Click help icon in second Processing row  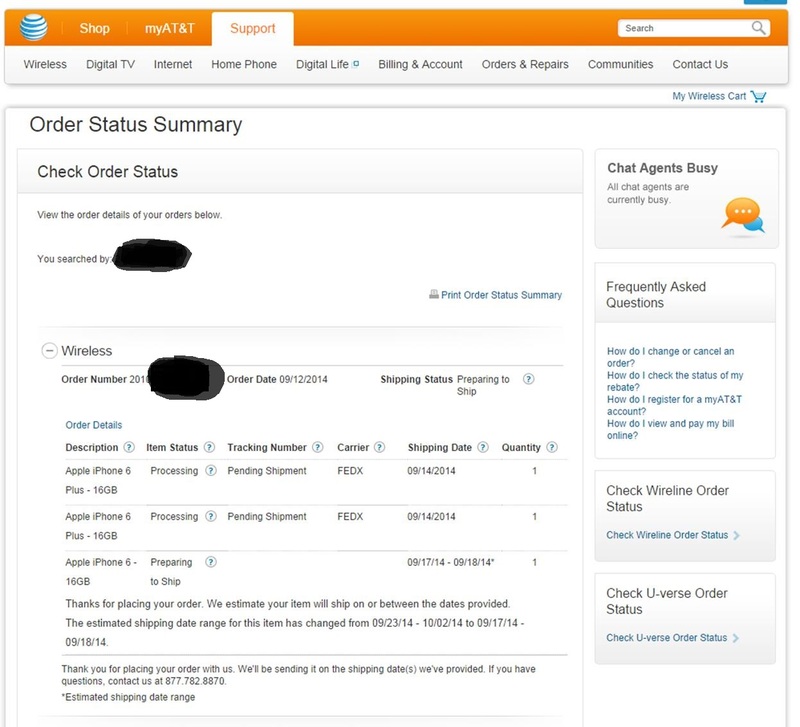tap(211, 516)
